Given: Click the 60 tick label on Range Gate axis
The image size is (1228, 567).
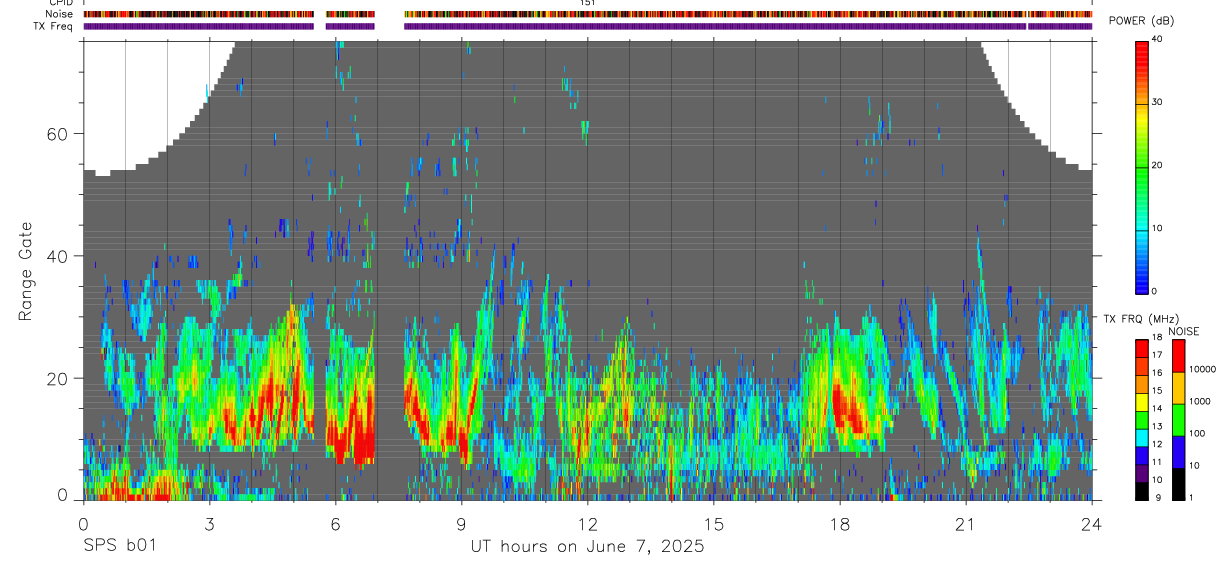Looking at the screenshot, I should tap(60, 134).
